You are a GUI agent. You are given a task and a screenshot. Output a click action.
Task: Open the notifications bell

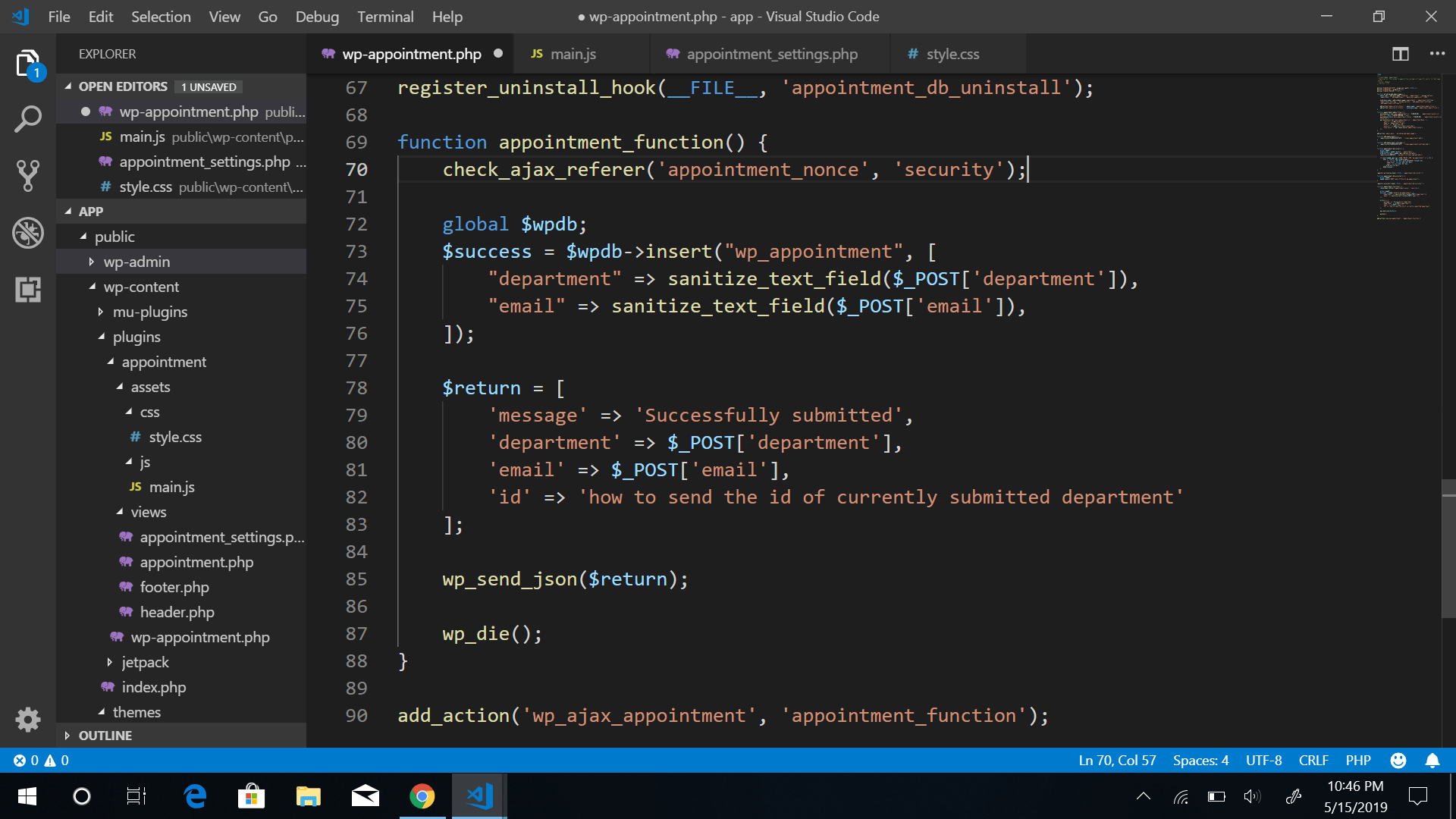coord(1432,760)
